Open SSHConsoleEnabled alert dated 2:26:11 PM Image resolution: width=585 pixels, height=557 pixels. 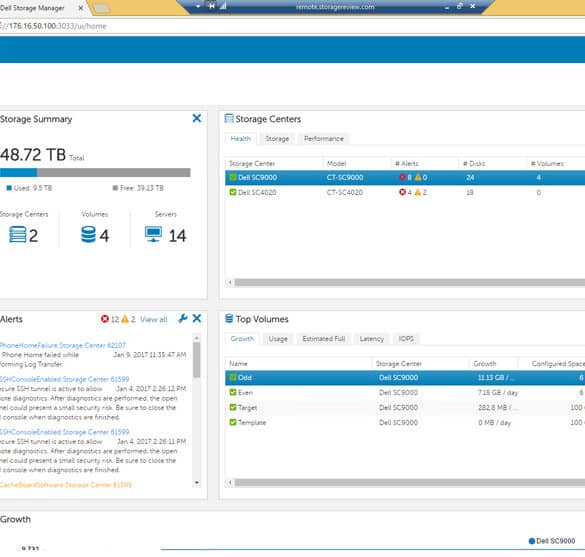pos(65,432)
